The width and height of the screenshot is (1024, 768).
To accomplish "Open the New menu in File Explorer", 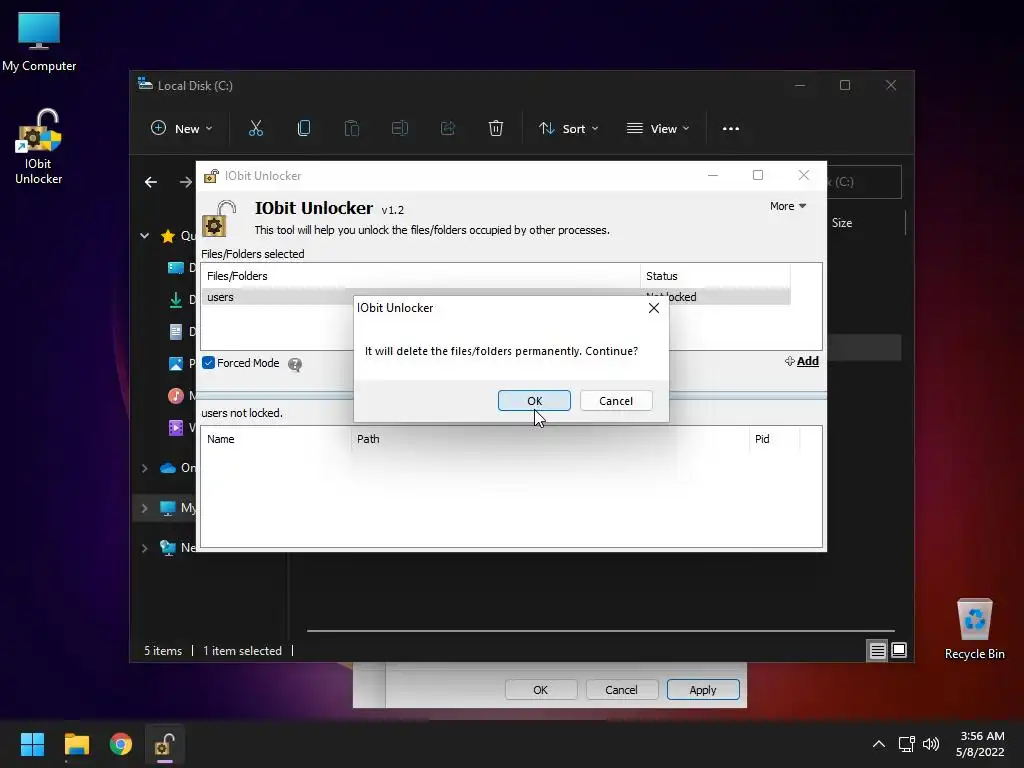I will (x=182, y=129).
